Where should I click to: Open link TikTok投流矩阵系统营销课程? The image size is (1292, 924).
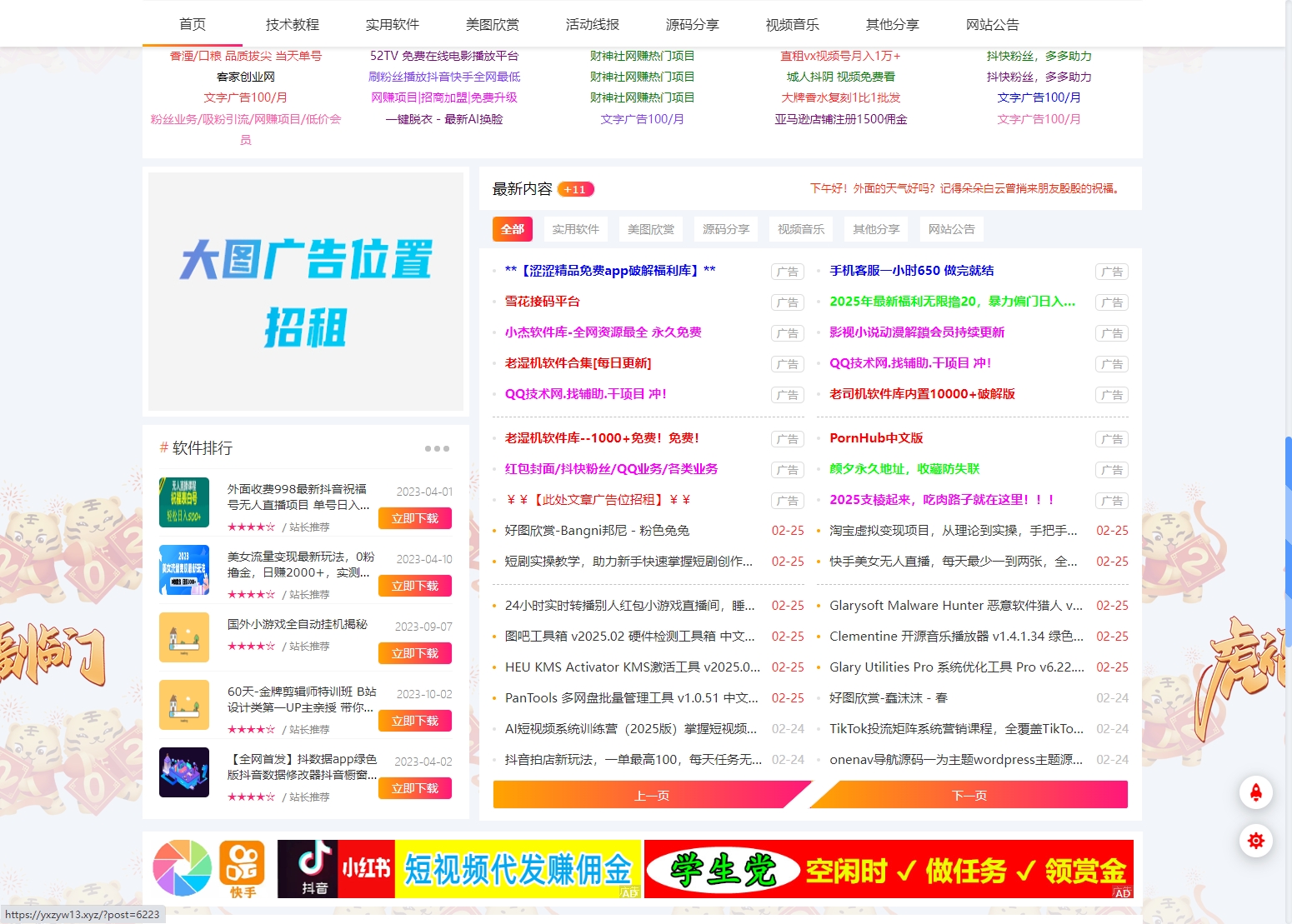956,729
